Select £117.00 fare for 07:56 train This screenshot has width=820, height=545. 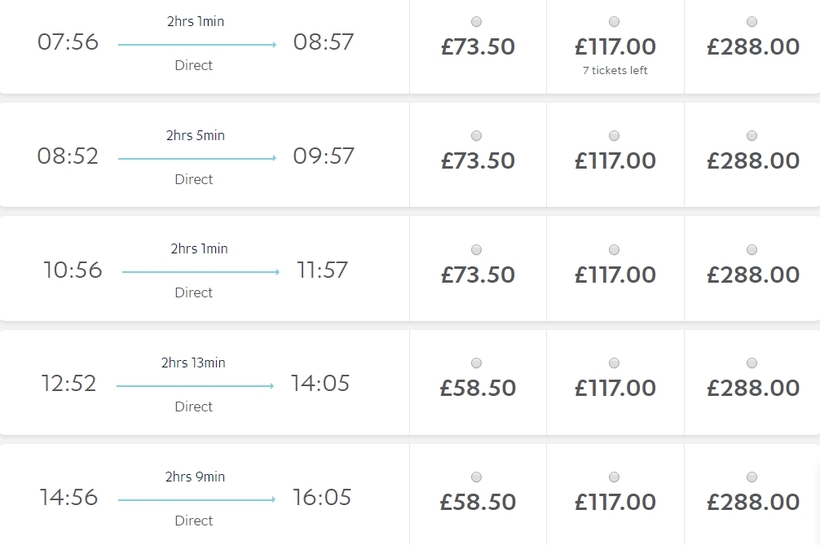pyautogui.click(x=614, y=22)
